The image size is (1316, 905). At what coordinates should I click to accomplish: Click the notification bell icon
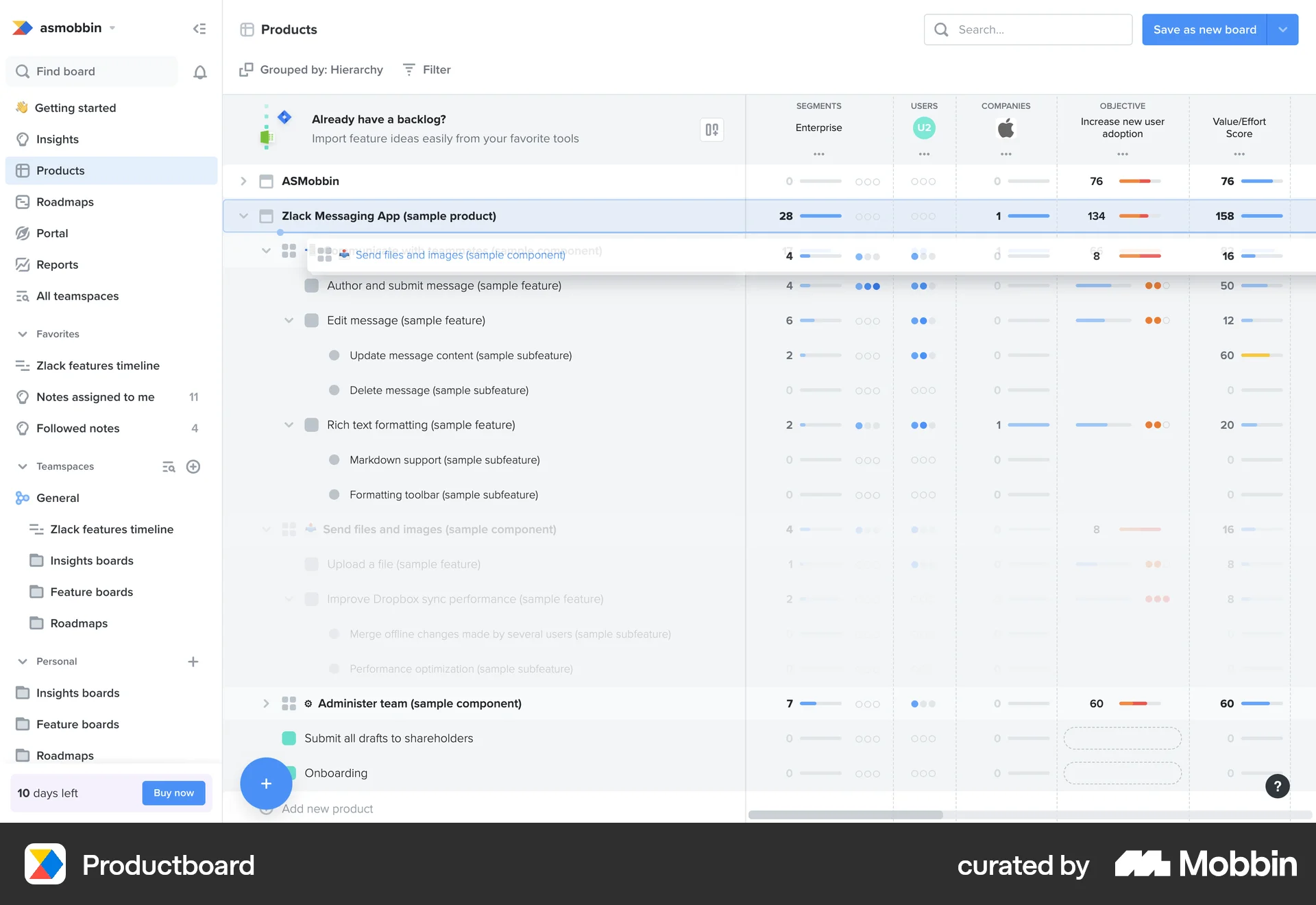pos(199,71)
